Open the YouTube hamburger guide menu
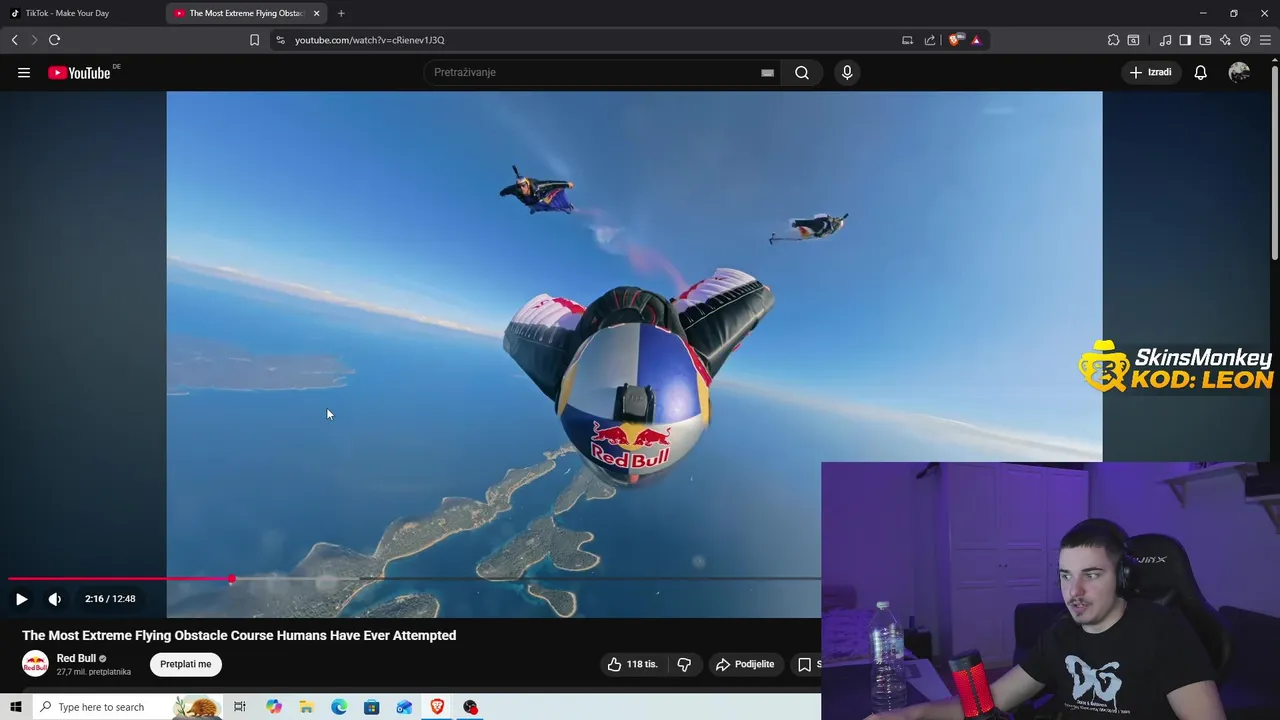Viewport: 1280px width, 720px height. coord(24,72)
